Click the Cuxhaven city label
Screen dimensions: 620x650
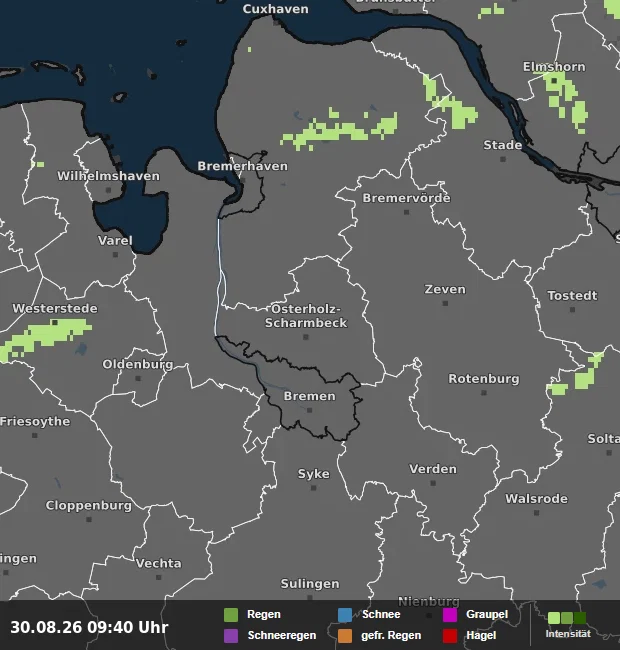276,9
